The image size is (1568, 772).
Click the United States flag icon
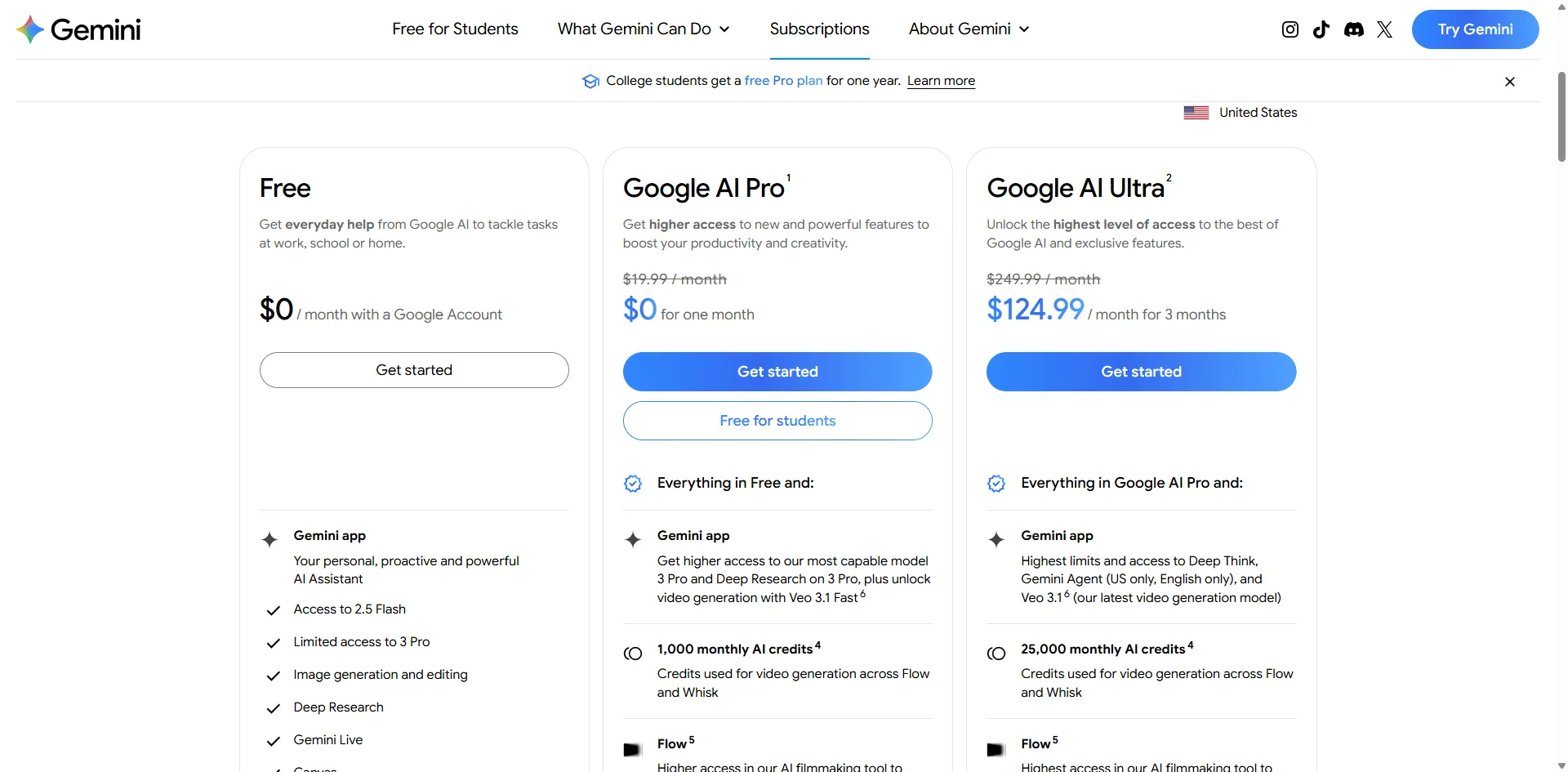tap(1196, 113)
